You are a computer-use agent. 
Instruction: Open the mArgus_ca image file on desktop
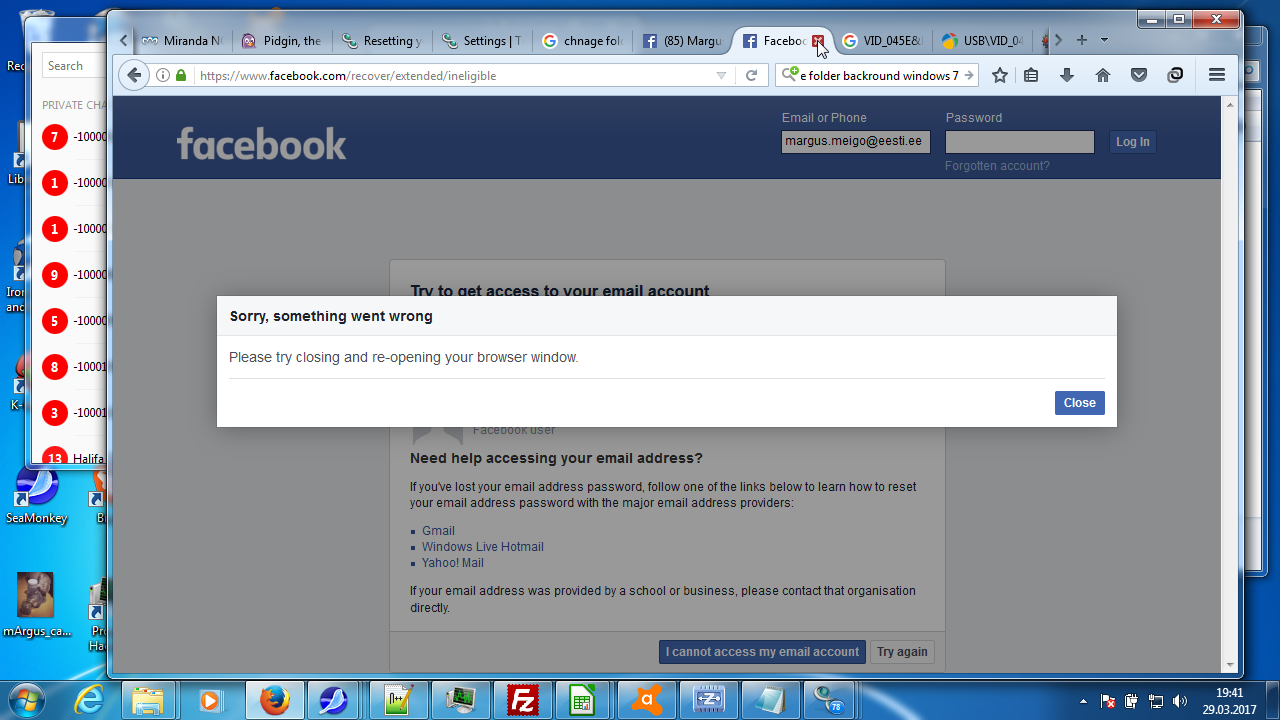tap(36, 605)
